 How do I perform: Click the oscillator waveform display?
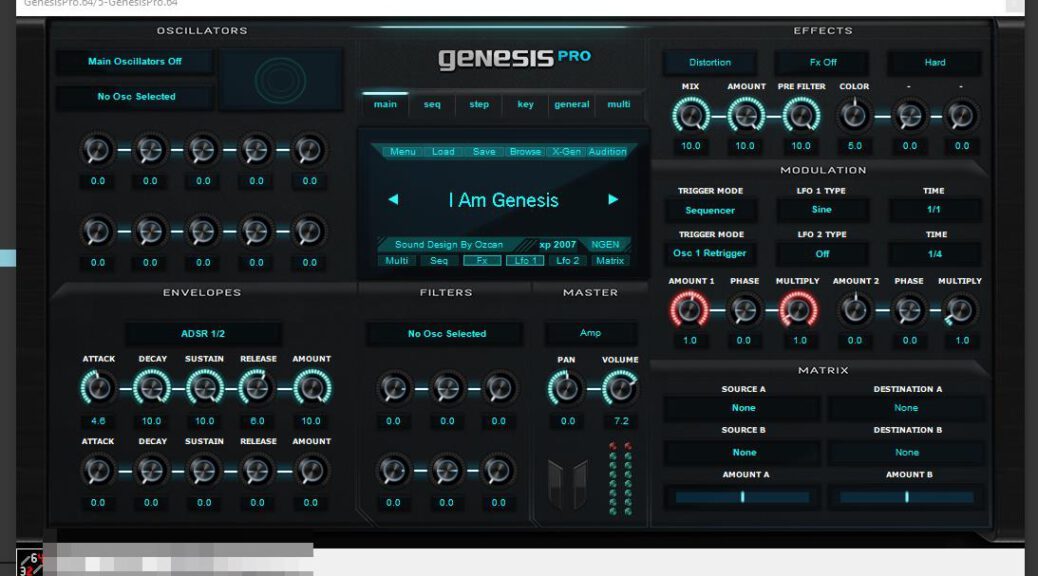pos(281,80)
